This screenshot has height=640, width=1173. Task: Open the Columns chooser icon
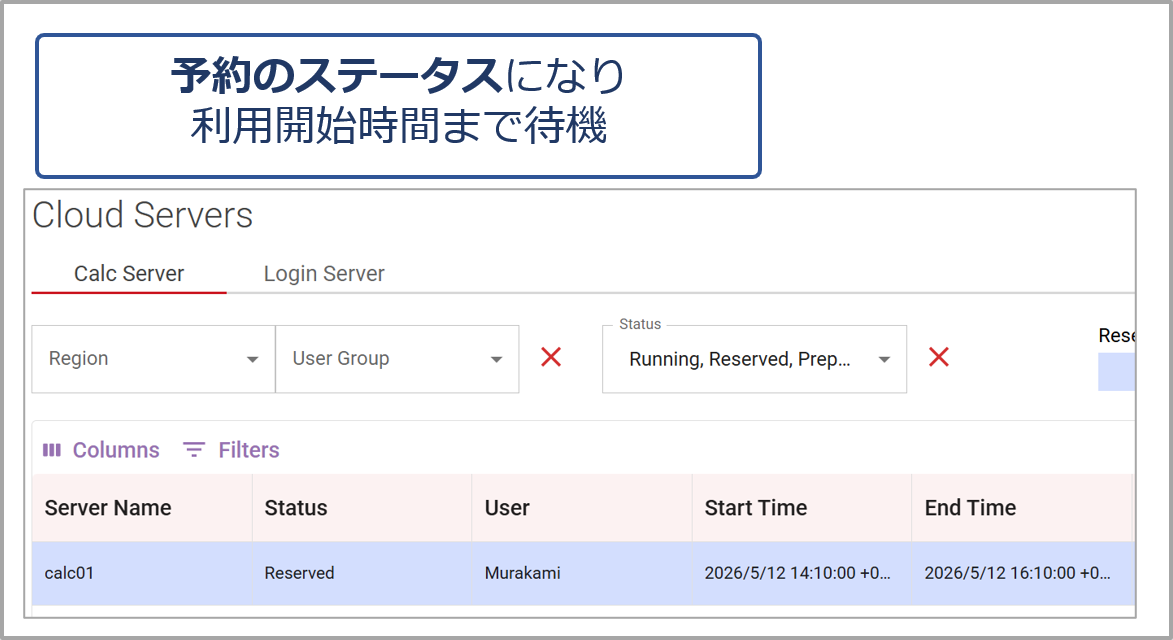point(52,450)
